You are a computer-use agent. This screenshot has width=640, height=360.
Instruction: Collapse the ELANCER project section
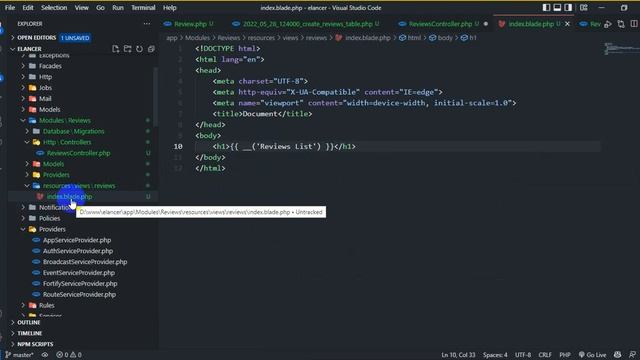pyautogui.click(x=29, y=49)
